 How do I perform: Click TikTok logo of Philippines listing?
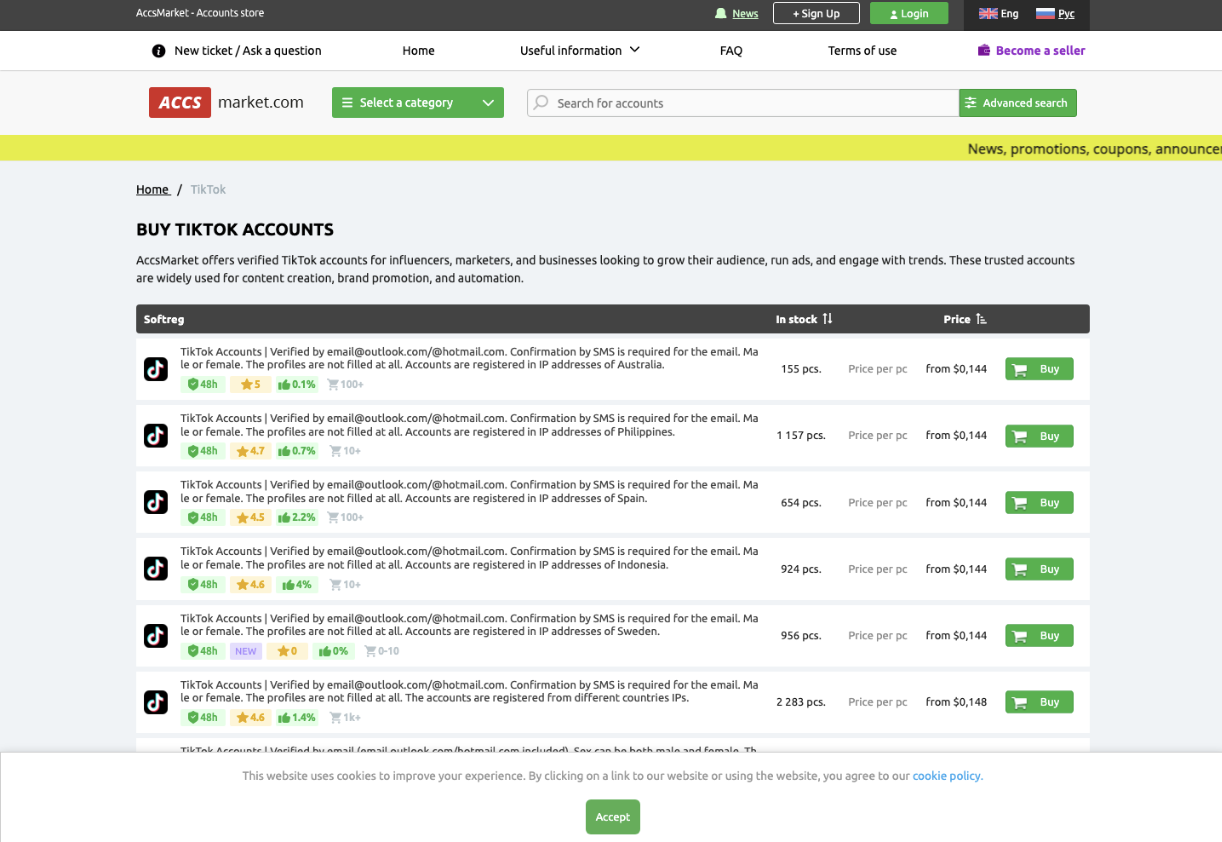pyautogui.click(x=156, y=435)
